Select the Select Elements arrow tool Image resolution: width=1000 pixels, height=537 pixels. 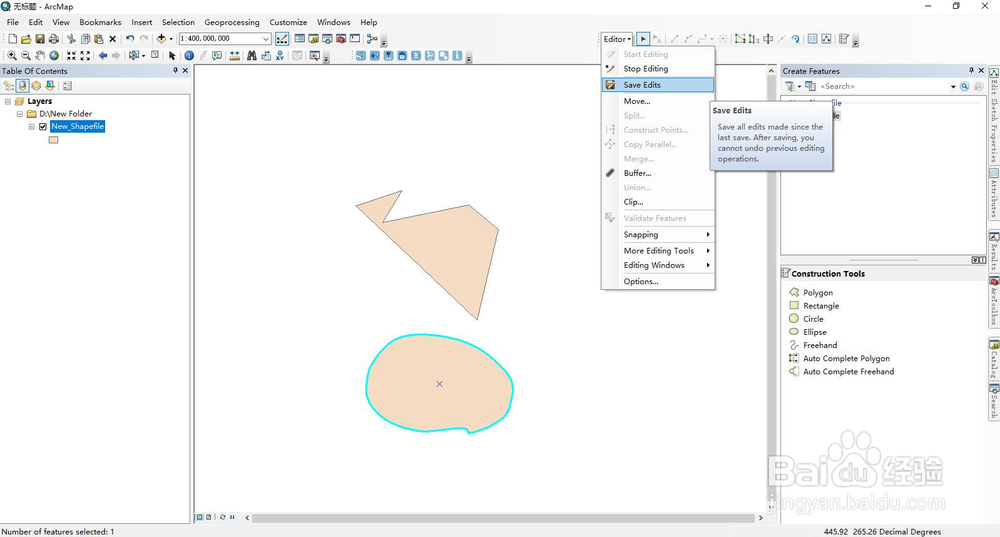[172, 56]
